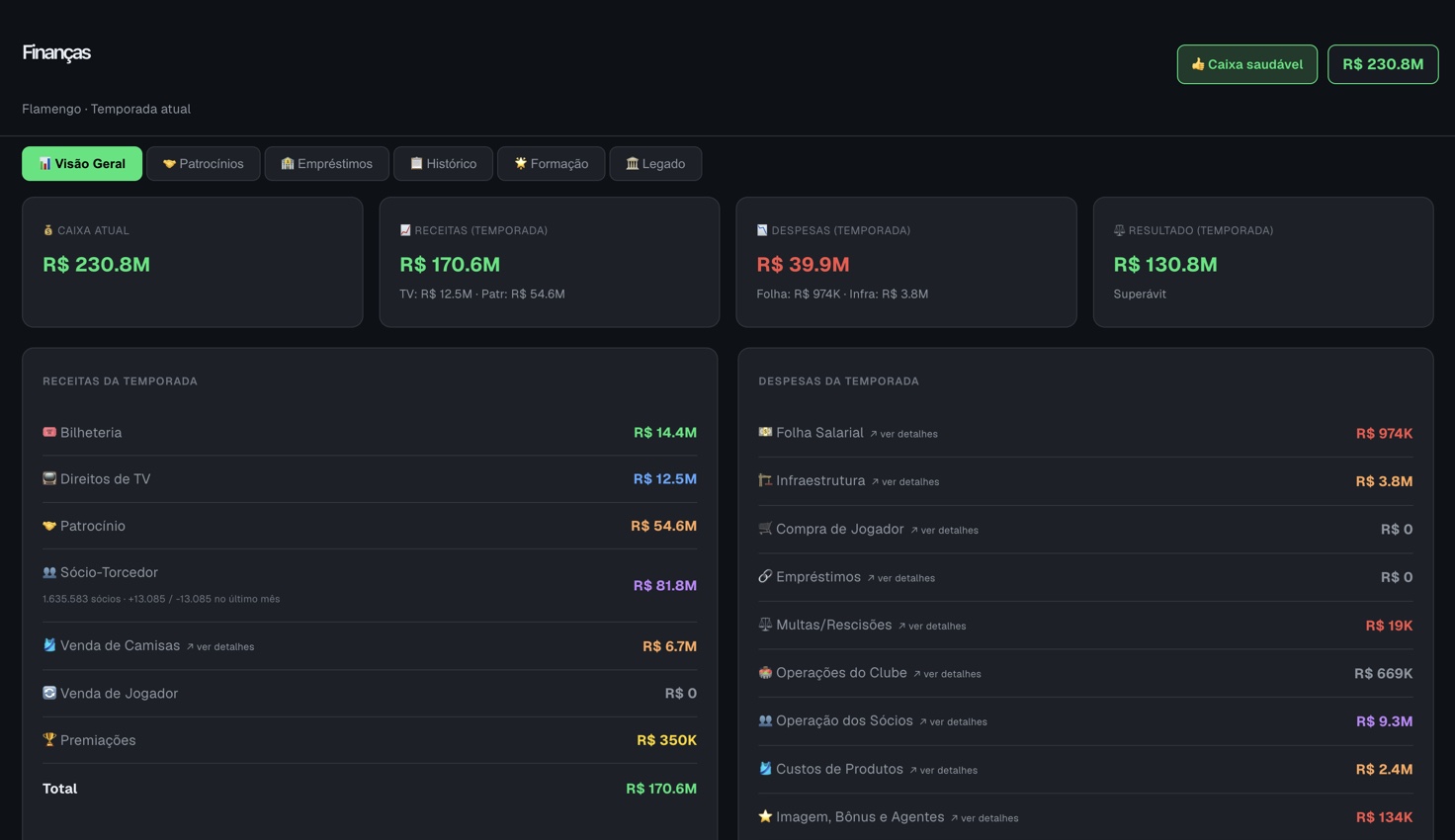Screen dimensions: 1455x840
Task: Click the chart icon in Receitas (Temporada) card
Action: [x=405, y=230]
